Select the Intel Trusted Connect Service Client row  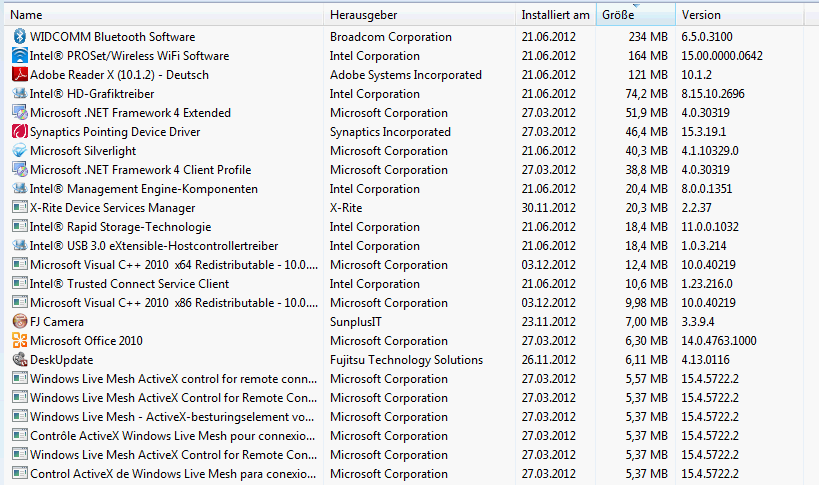129,284
